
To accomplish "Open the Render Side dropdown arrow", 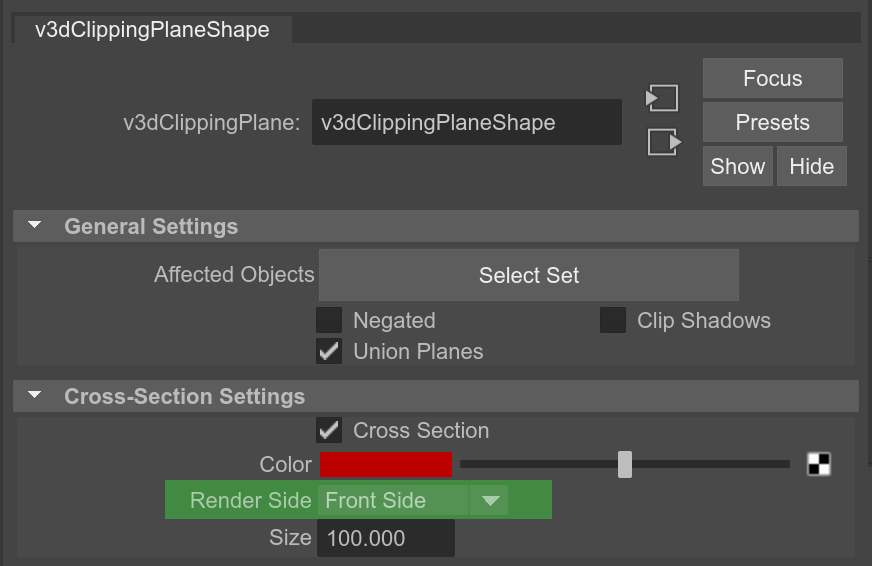I will 489,500.
